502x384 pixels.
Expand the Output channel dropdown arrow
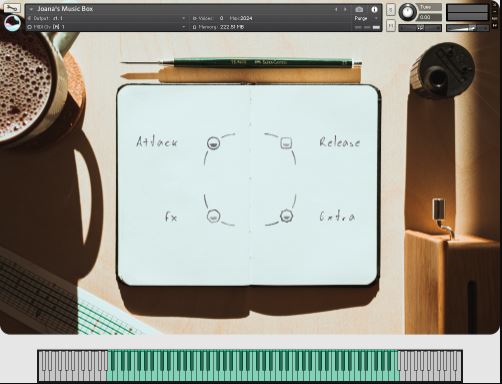[x=183, y=18]
